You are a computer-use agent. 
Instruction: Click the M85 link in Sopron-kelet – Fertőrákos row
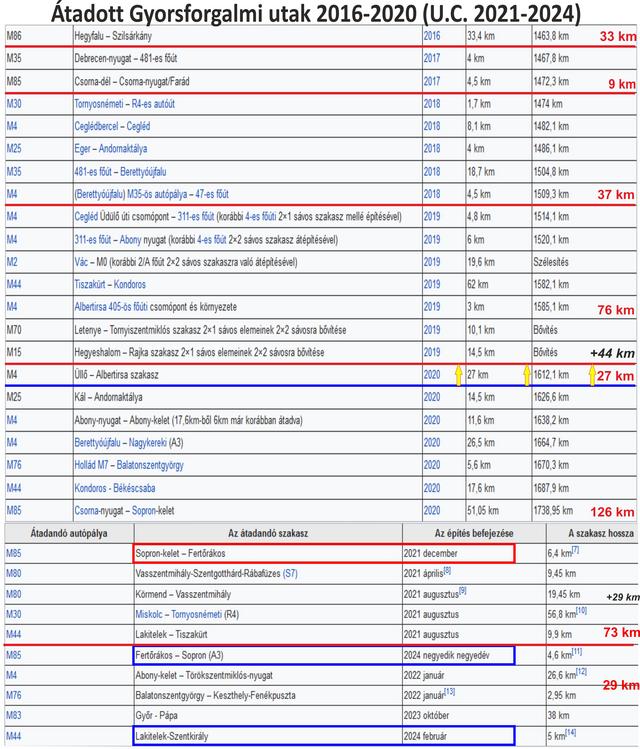click(x=14, y=553)
